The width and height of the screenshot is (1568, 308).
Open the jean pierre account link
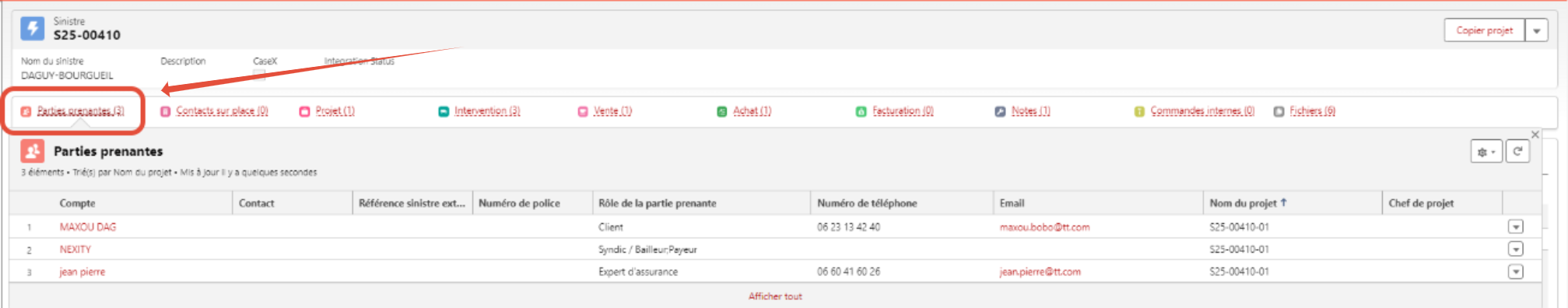[82, 271]
